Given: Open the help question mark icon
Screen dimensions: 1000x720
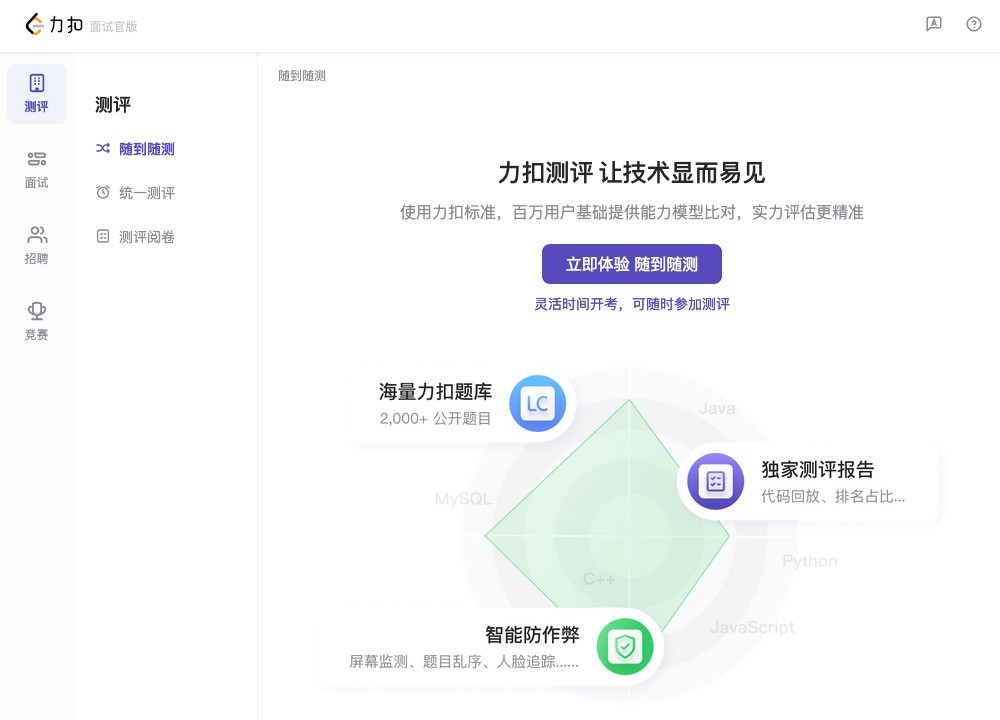Looking at the screenshot, I should [x=974, y=24].
